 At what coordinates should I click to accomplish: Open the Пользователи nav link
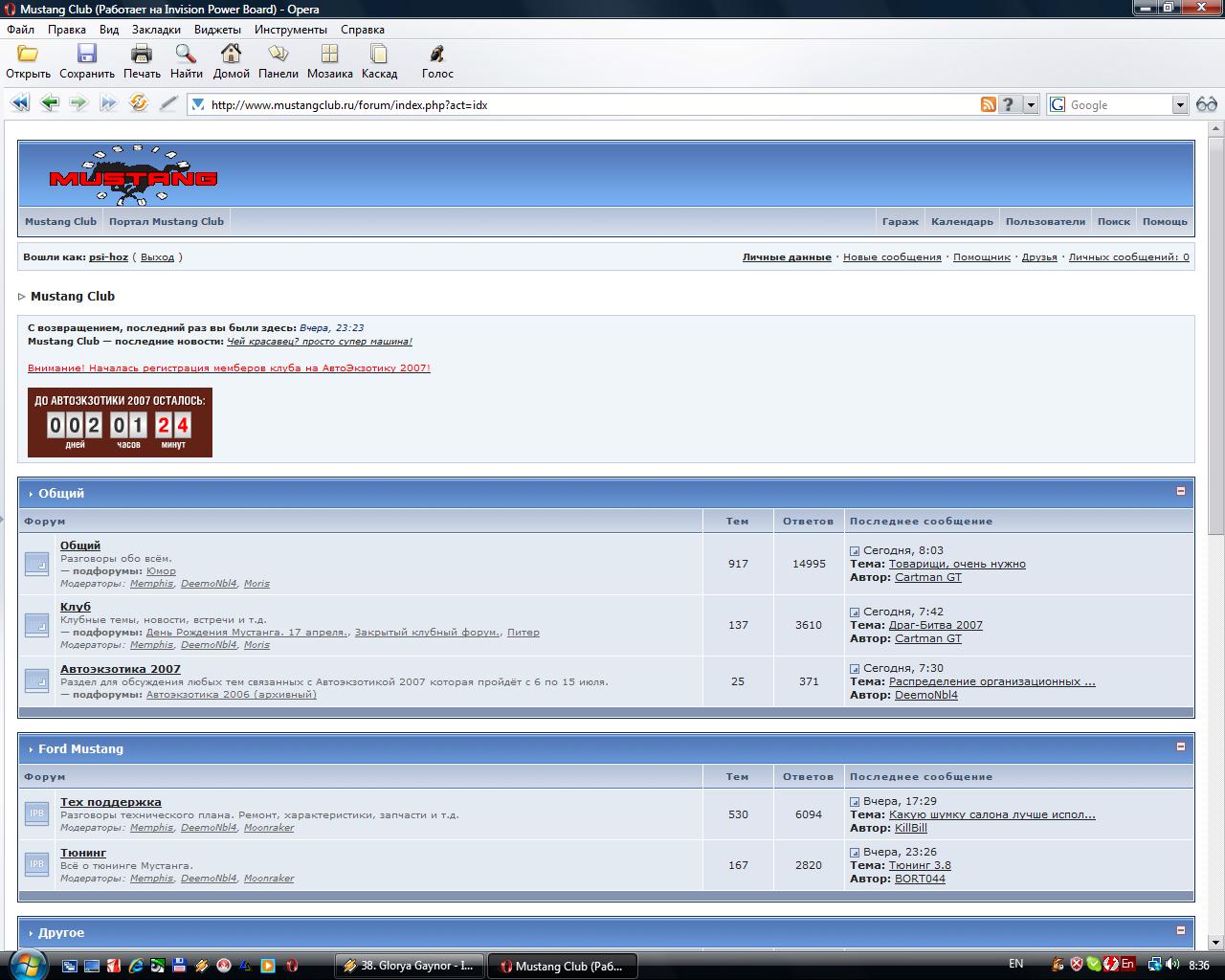pos(1045,221)
